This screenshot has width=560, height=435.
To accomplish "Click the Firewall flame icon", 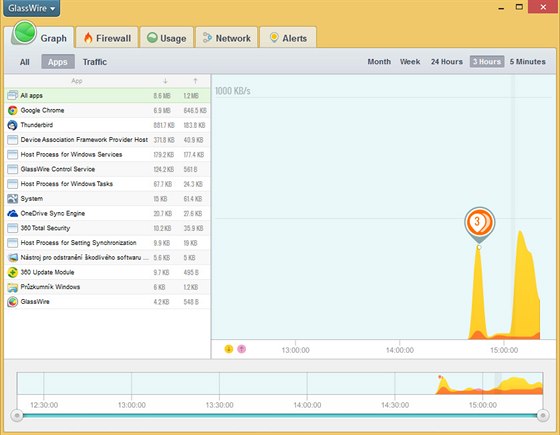I will pyautogui.click(x=88, y=38).
